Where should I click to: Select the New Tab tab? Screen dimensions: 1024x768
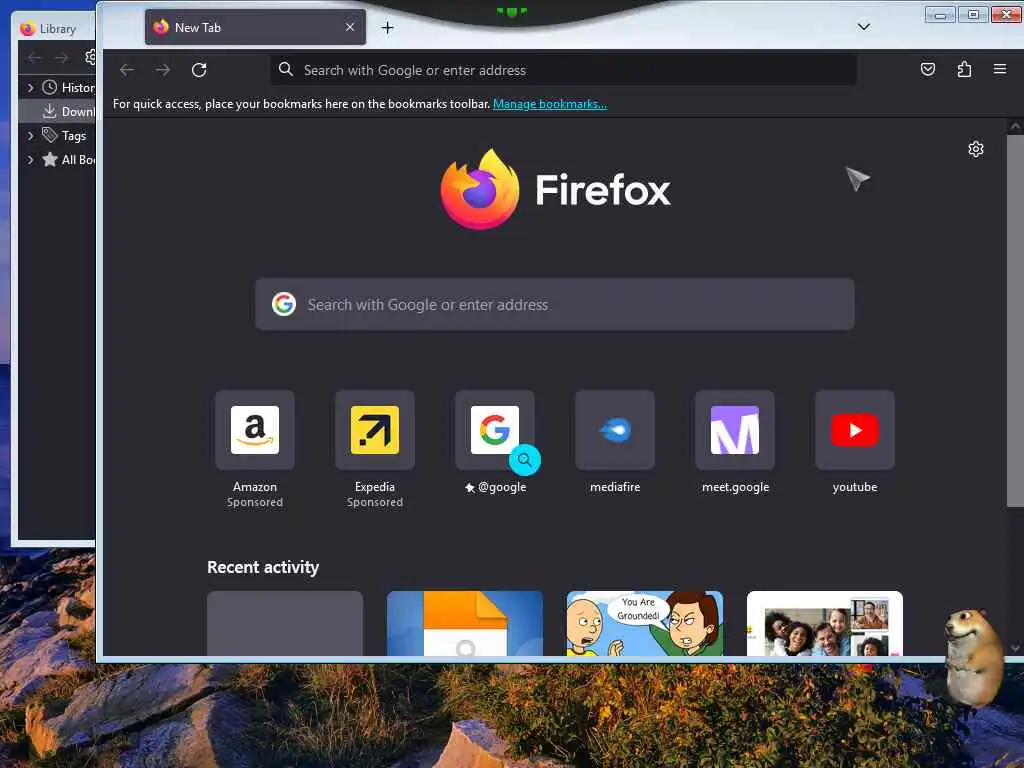(x=255, y=27)
